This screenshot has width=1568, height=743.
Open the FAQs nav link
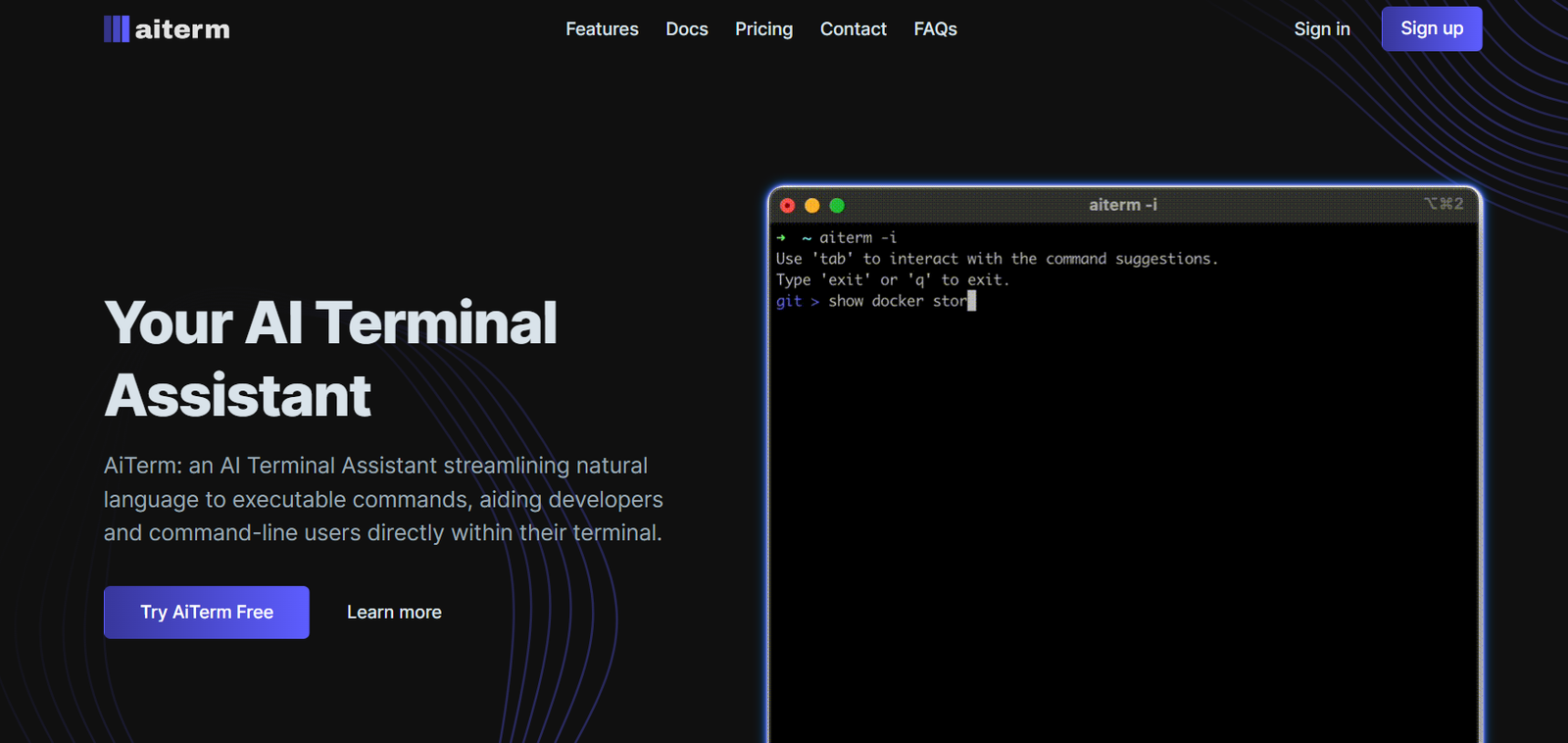935,29
